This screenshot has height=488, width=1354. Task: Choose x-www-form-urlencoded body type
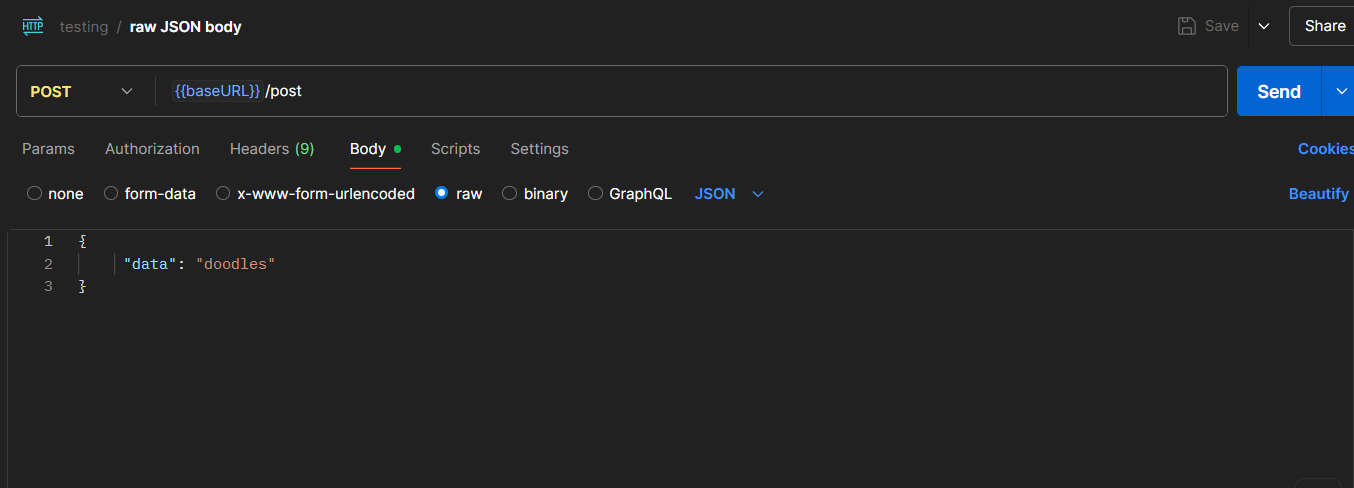click(223, 194)
